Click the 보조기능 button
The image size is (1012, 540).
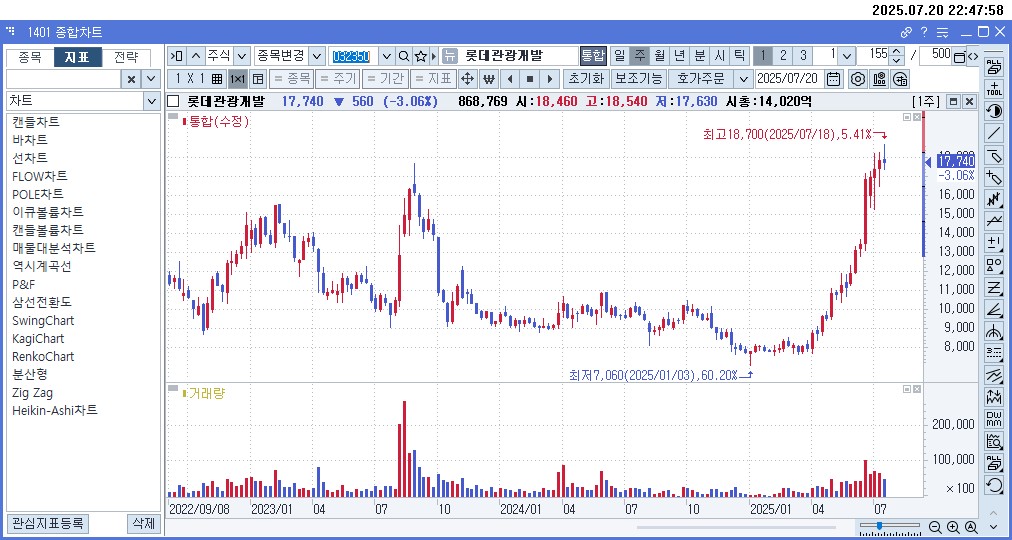tap(638, 79)
